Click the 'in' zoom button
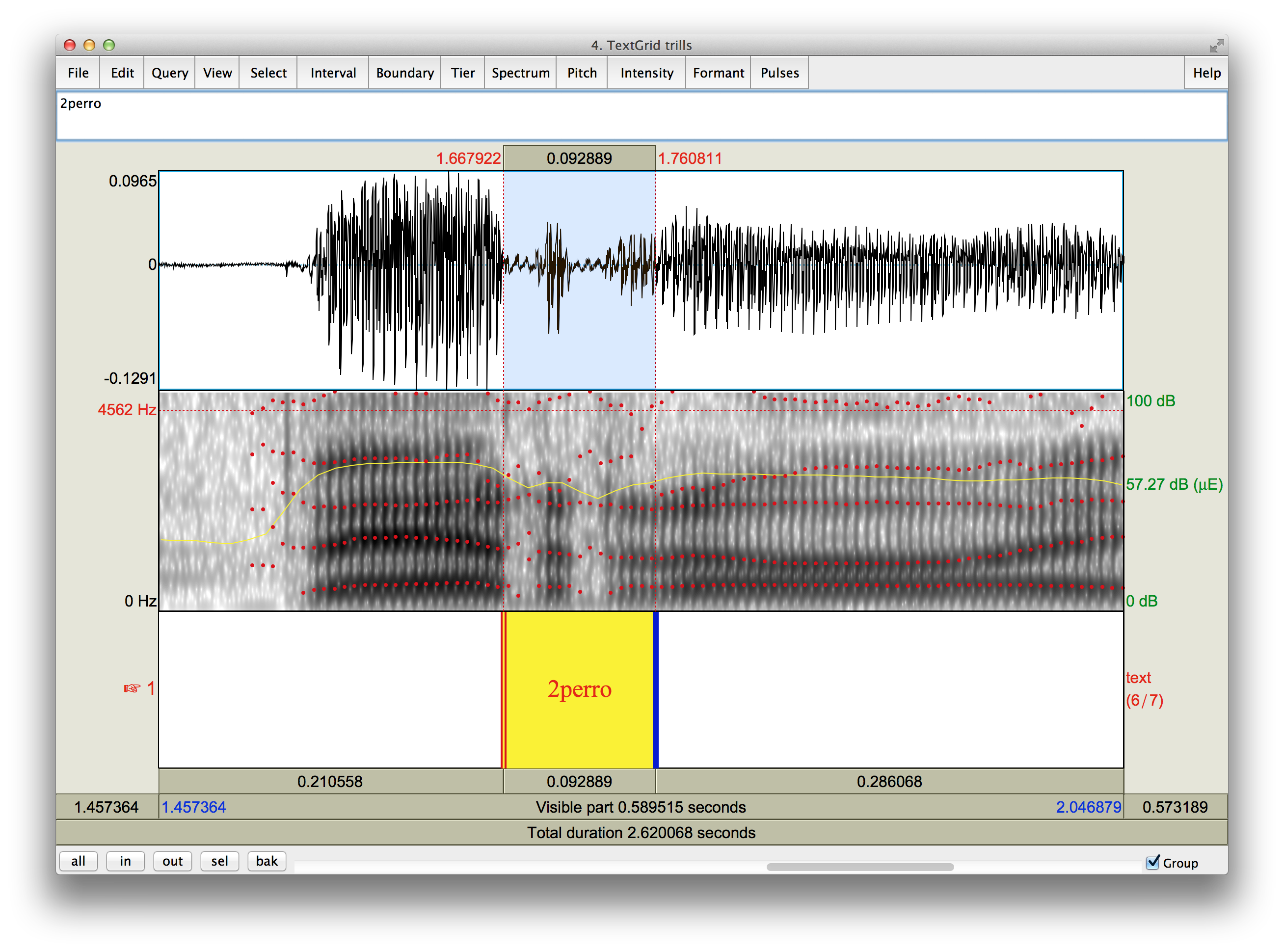This screenshot has width=1284, height=952. click(125, 861)
